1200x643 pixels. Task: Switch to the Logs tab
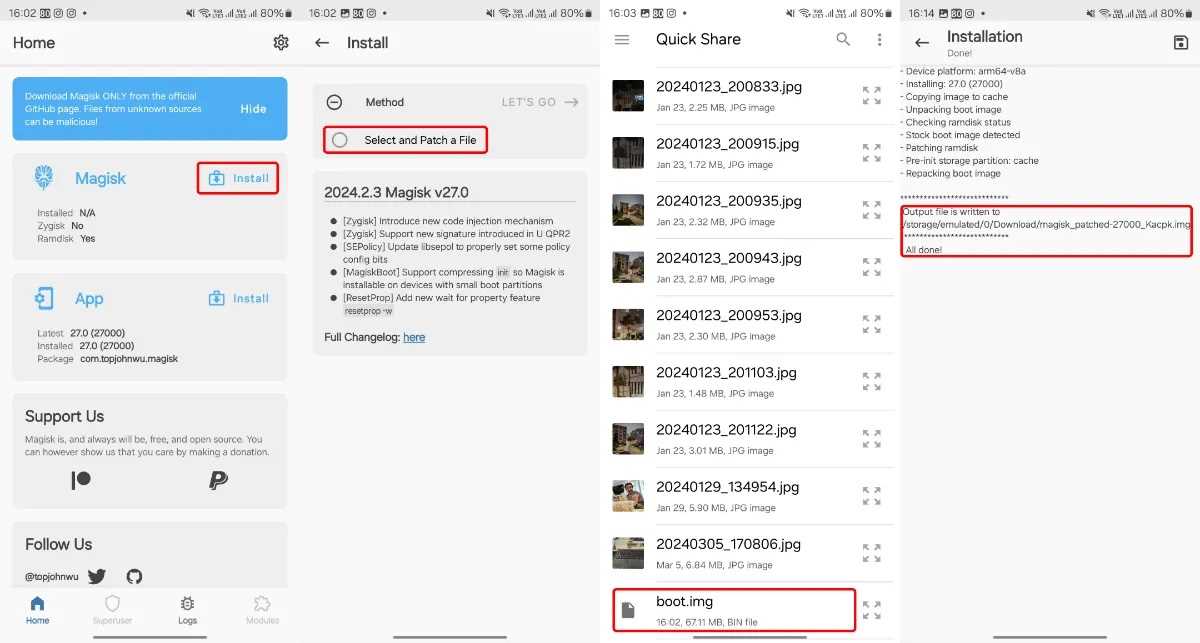[187, 609]
